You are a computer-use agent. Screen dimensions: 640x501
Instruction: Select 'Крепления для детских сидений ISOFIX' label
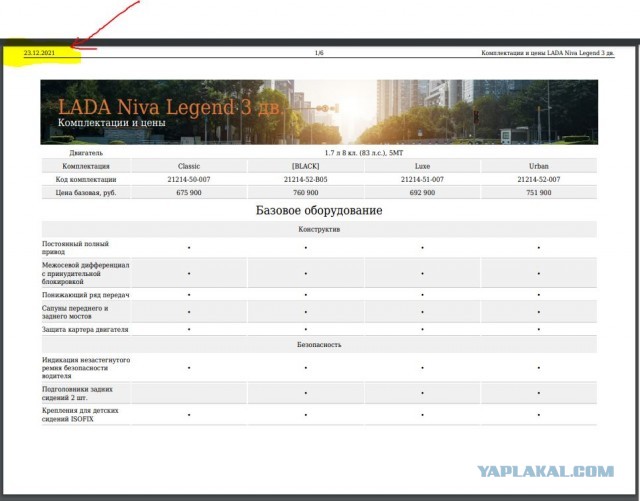click(80, 415)
